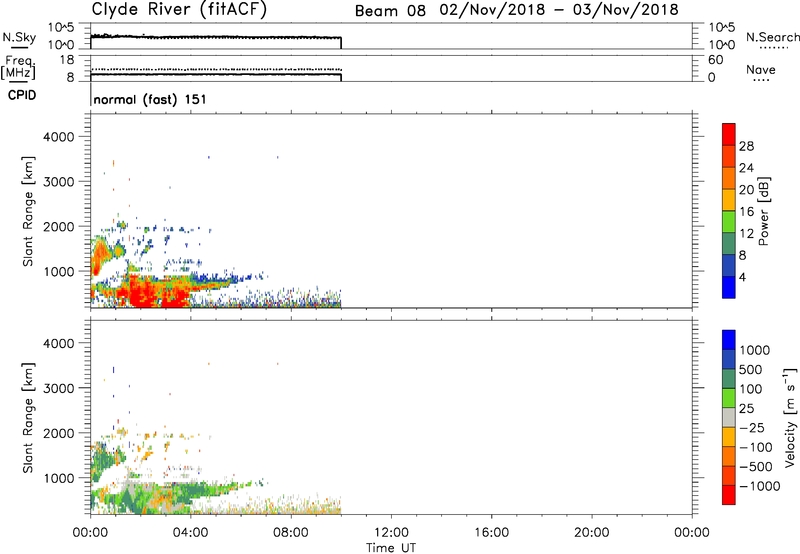The image size is (800, 554).
Task: Click the 16:00 time tick label
Action: coord(491,533)
